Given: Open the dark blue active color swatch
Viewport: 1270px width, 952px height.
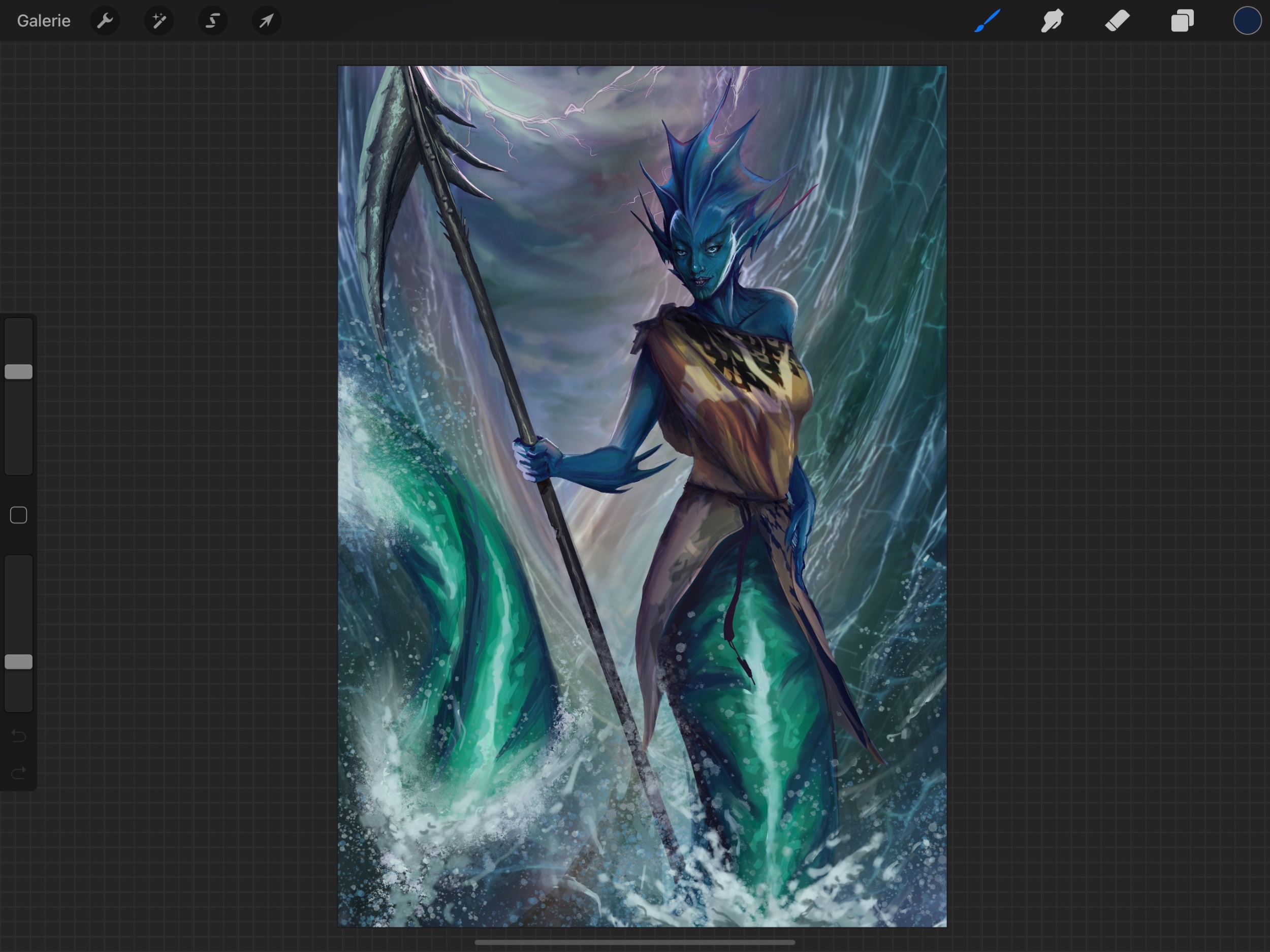Looking at the screenshot, I should click(x=1247, y=21).
